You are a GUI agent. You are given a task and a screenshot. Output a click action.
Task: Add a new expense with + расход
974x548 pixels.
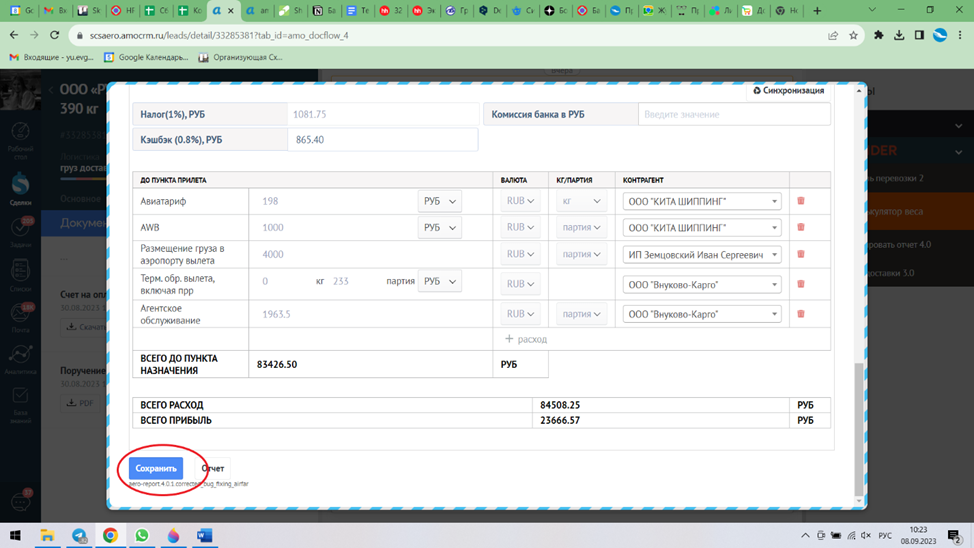coord(526,339)
